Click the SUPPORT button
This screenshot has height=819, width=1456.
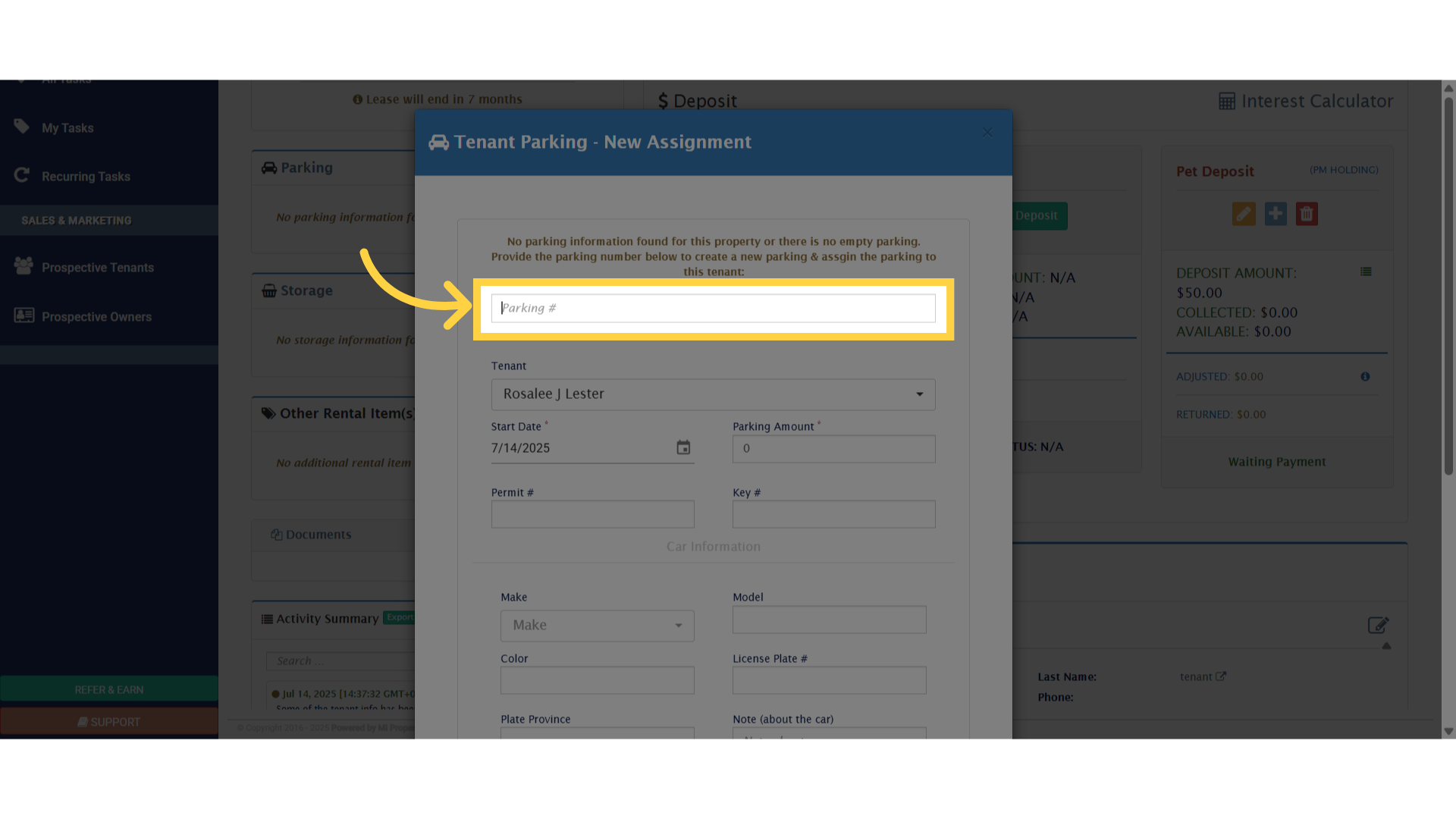tap(109, 722)
